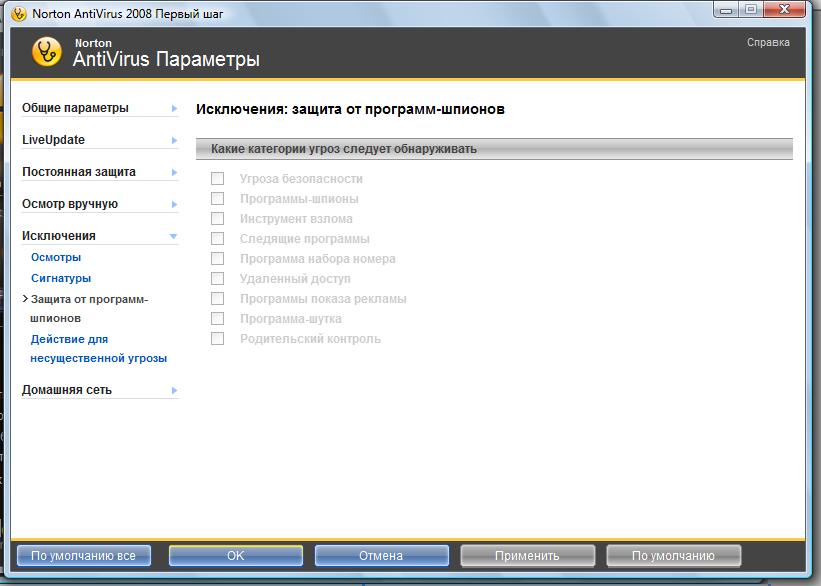The image size is (821, 586).
Task: Open the Осмотры exclusions link
Action: coord(56,257)
